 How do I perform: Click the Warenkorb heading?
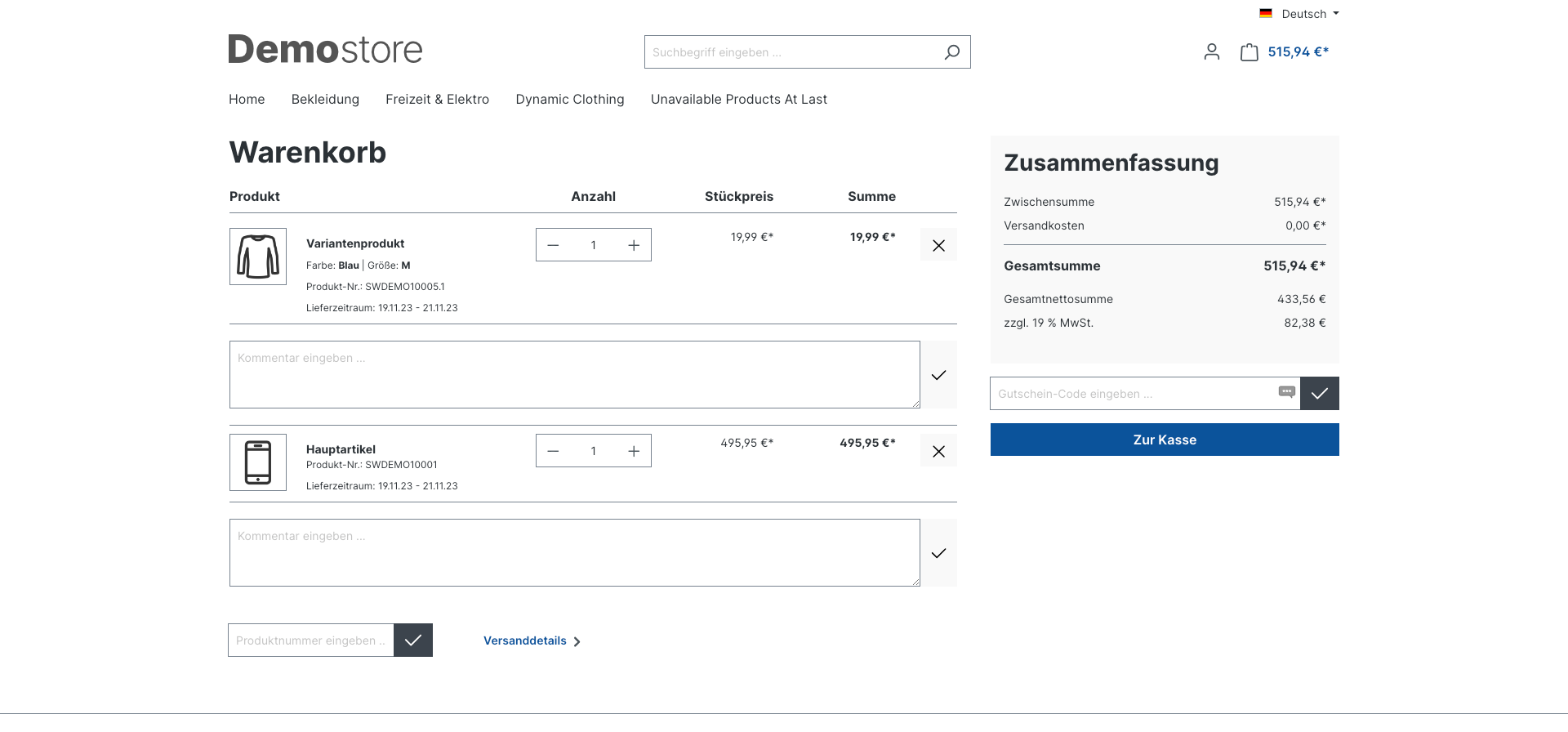coord(308,153)
